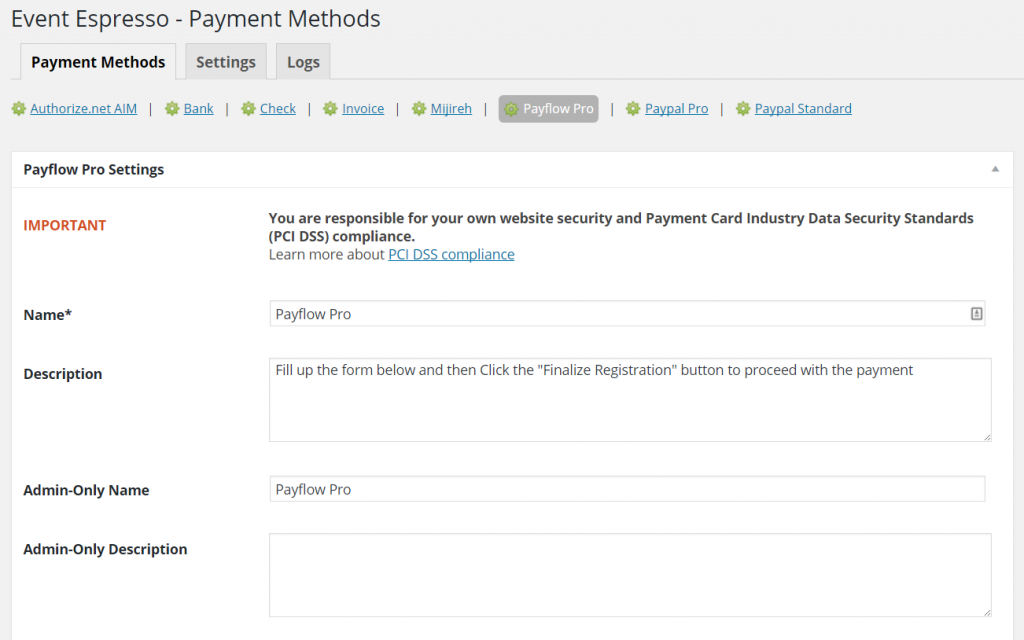Click the gear icon beside Bank

pyautogui.click(x=172, y=108)
